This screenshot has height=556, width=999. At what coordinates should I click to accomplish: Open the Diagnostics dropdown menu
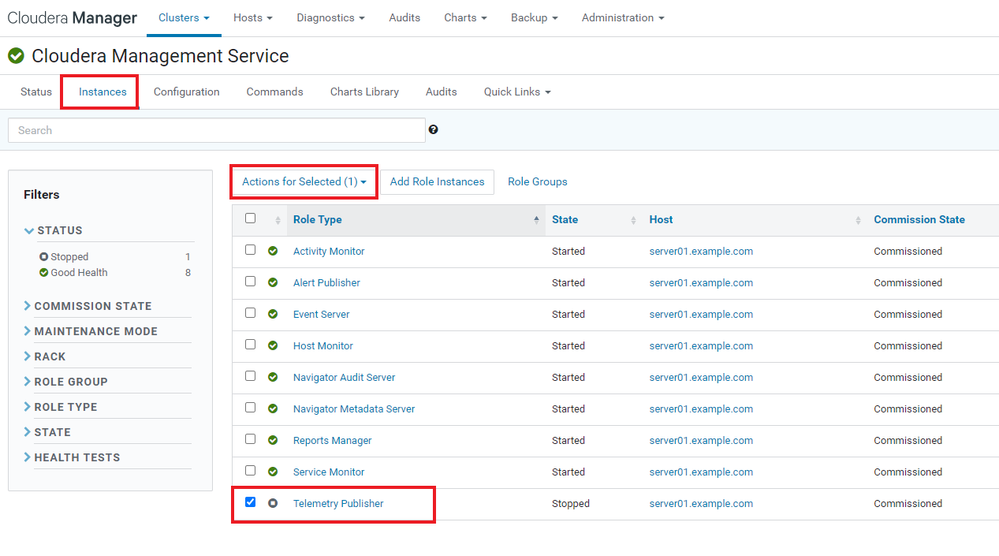330,18
